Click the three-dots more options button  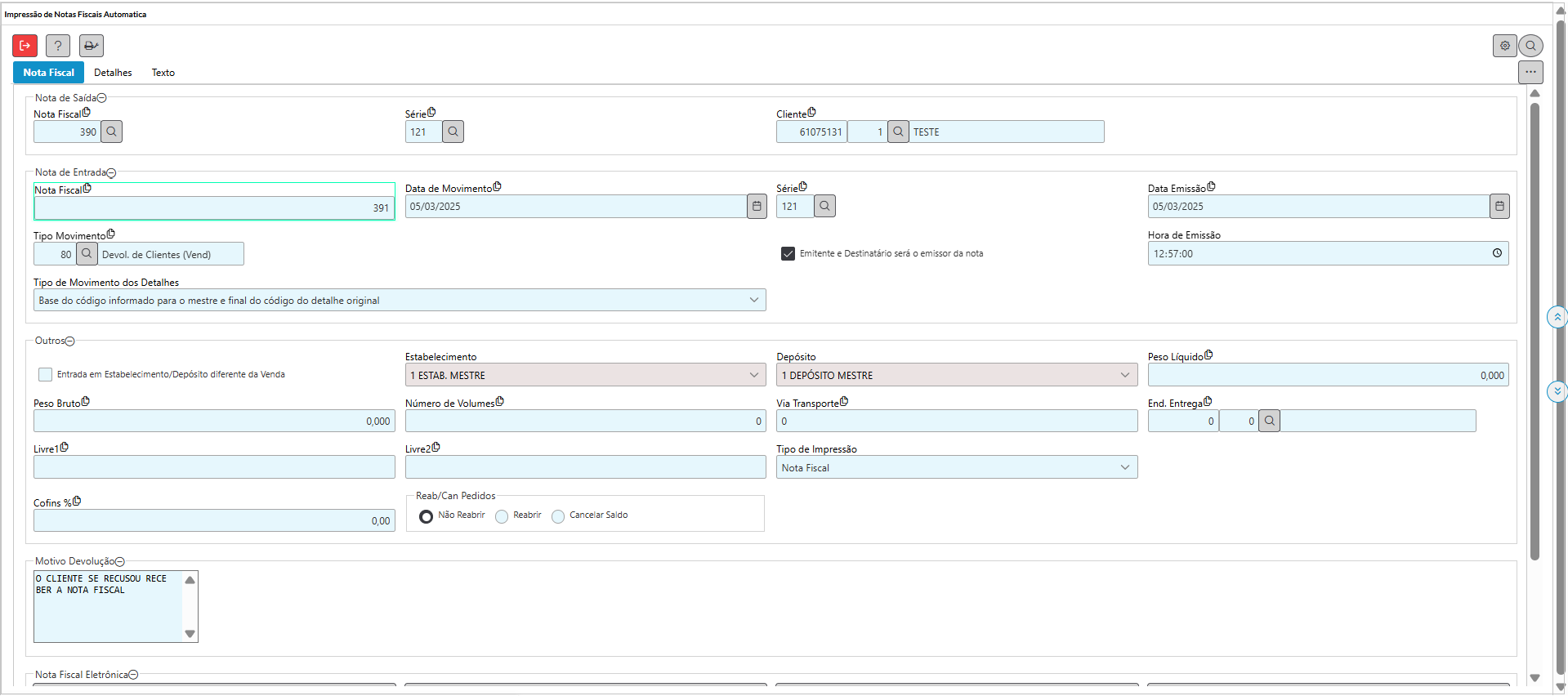(1530, 72)
